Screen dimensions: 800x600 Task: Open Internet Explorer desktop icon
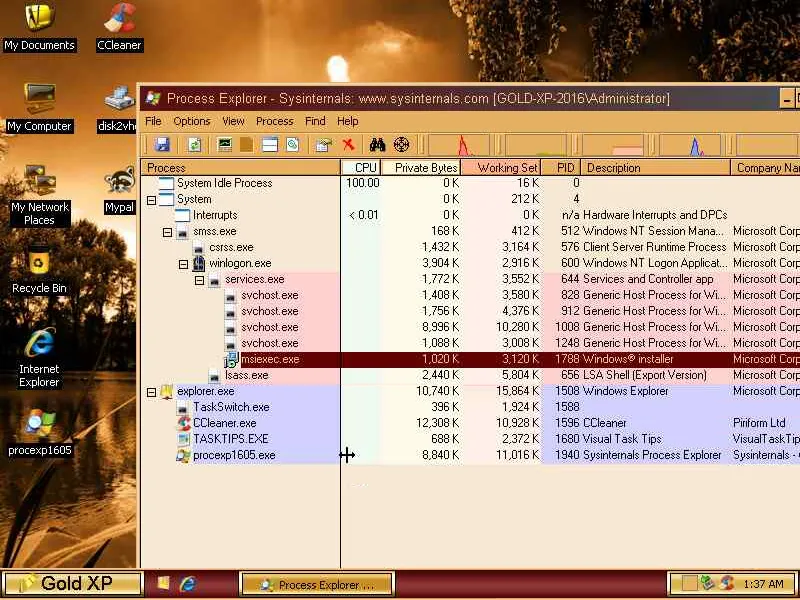(39, 358)
